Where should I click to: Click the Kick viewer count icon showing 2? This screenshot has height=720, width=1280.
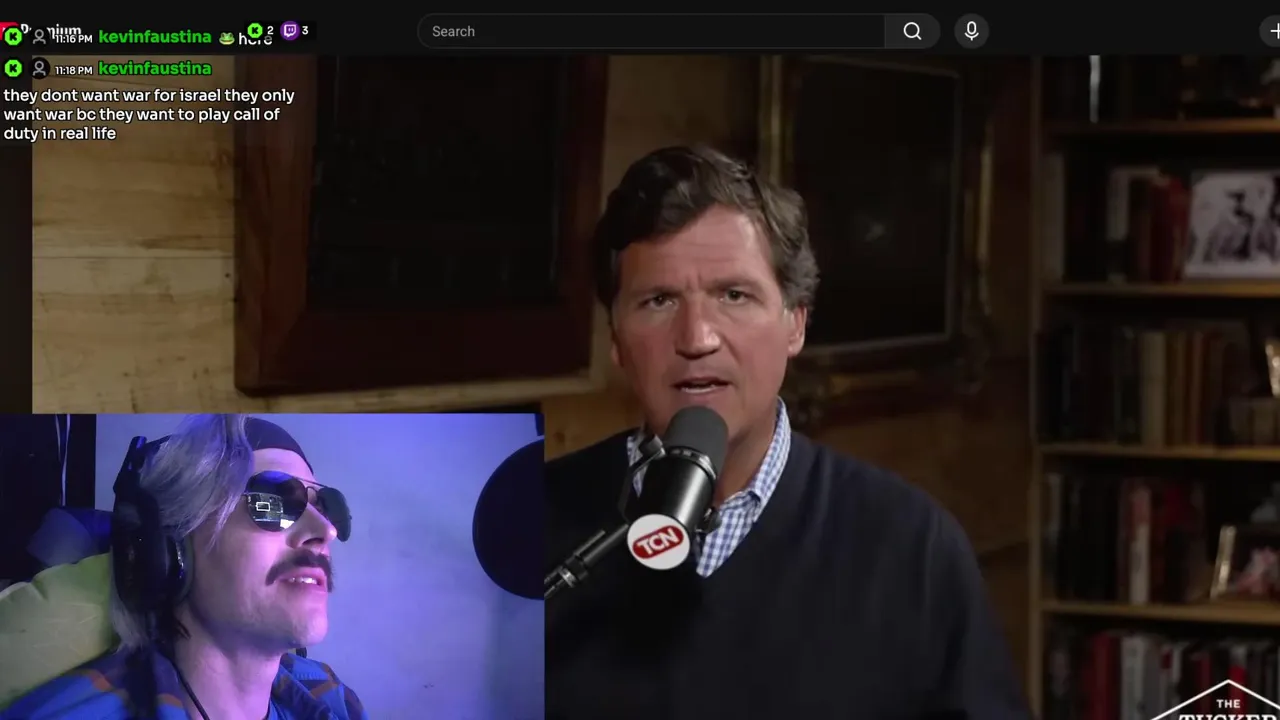pos(255,31)
